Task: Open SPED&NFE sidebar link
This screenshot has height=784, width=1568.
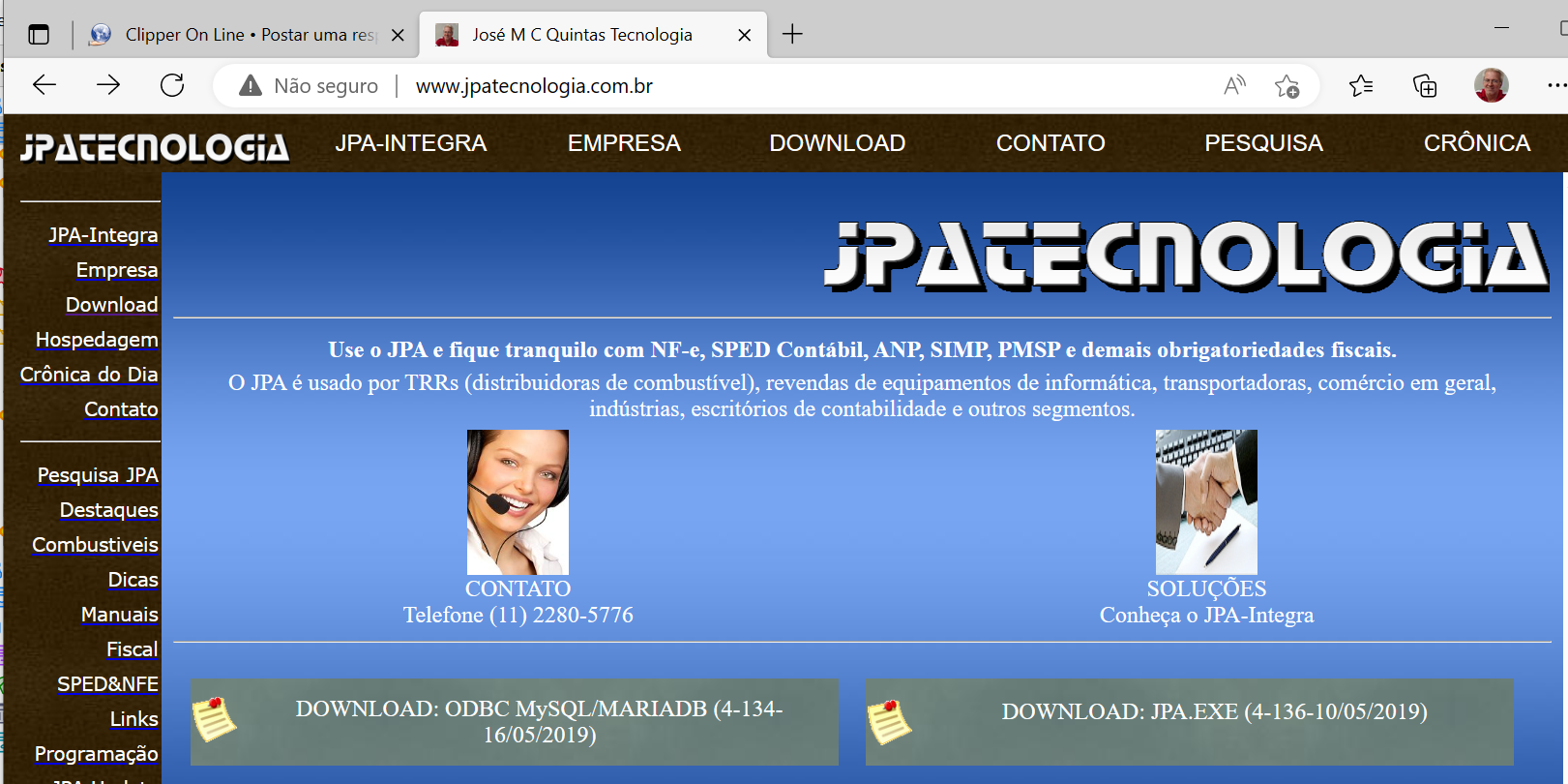Action: pos(107,684)
